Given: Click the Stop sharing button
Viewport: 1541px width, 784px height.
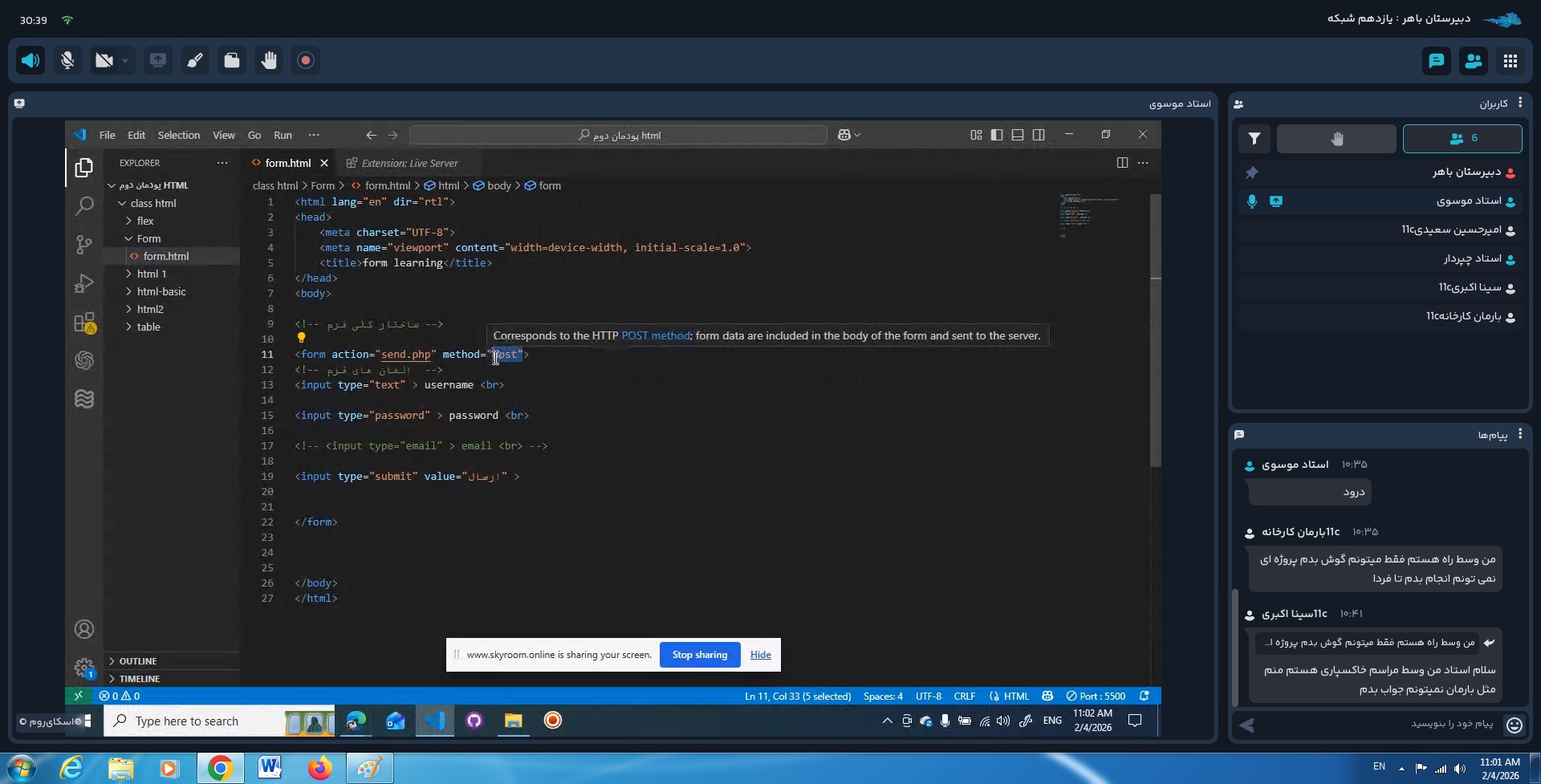Looking at the screenshot, I should point(699,655).
